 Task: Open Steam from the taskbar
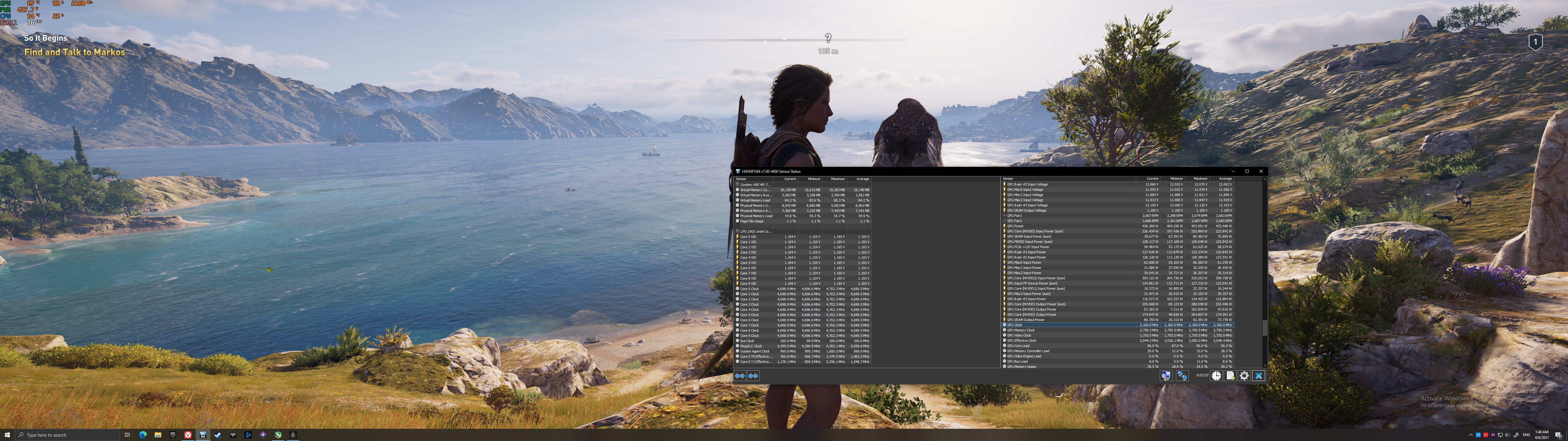pos(218,435)
